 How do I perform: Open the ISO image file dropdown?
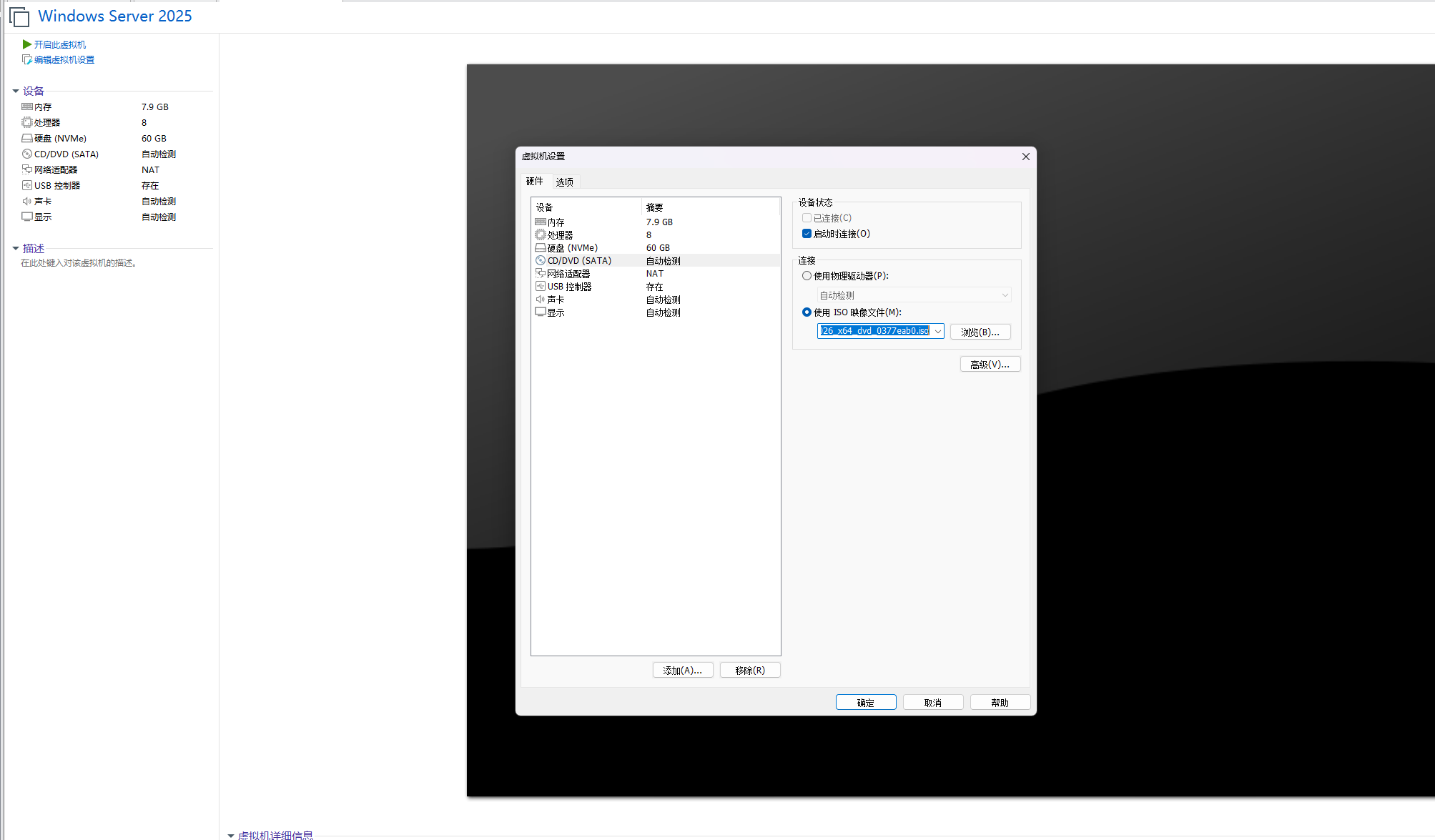click(937, 331)
